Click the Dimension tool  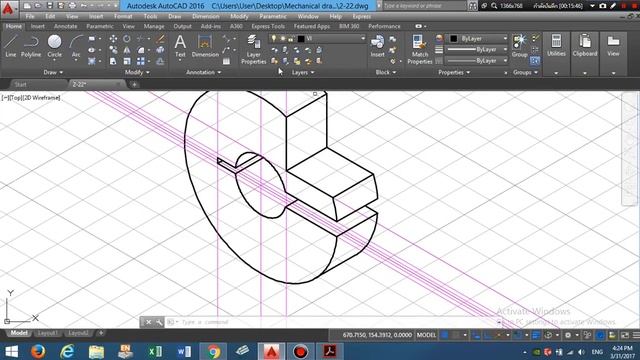pos(205,46)
